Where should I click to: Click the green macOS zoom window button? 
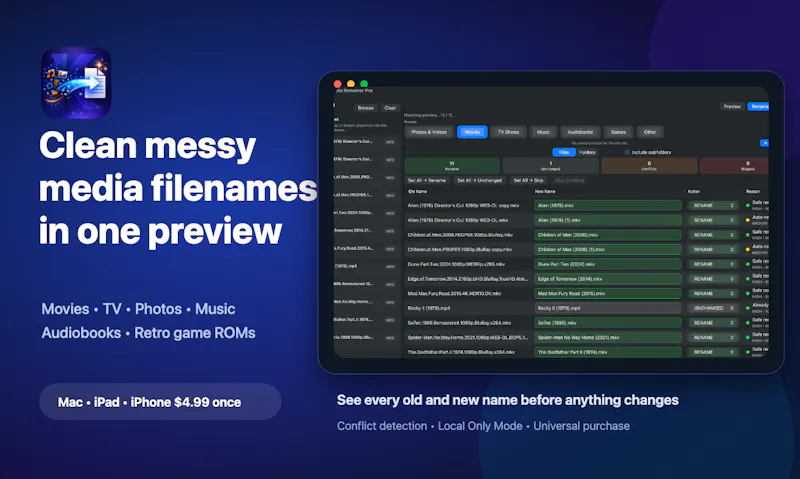[364, 84]
